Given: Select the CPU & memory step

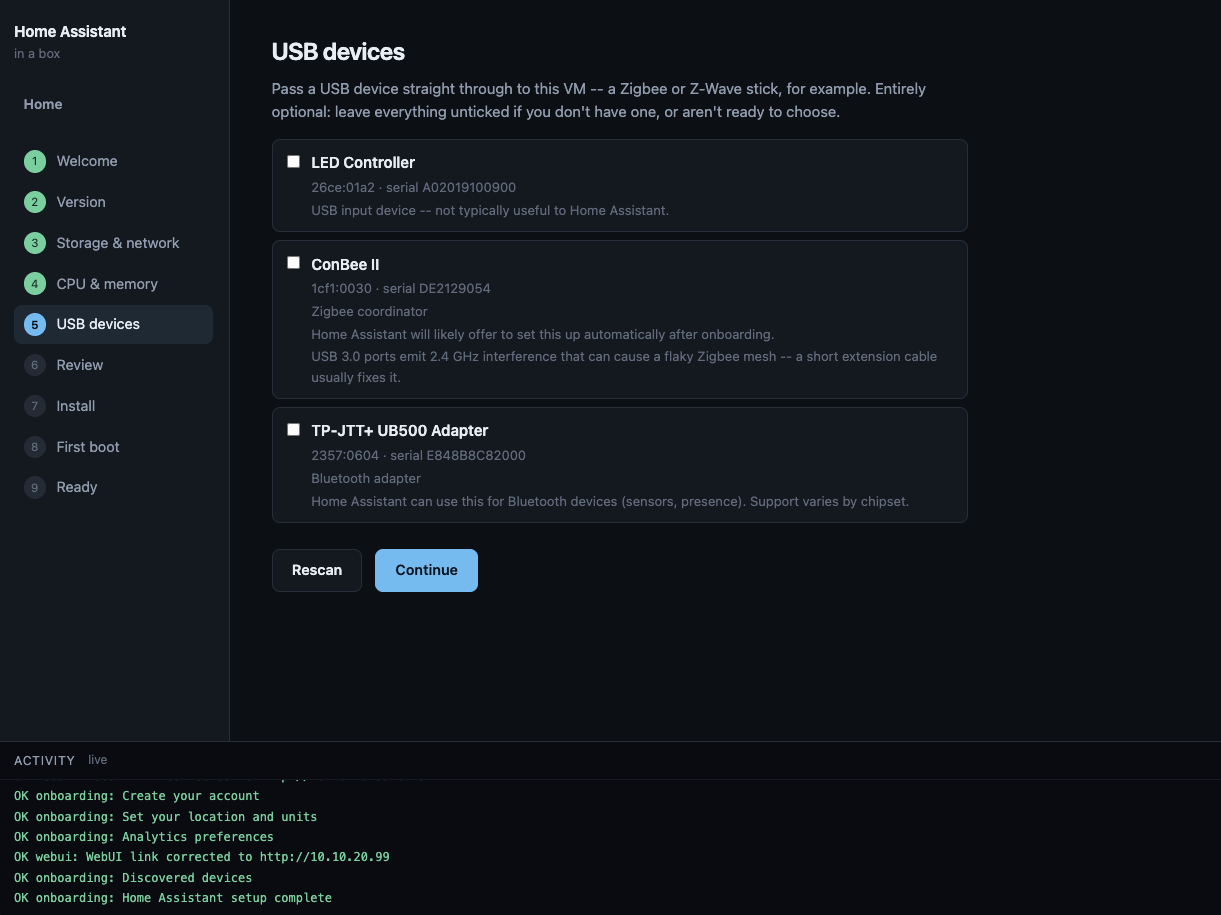Looking at the screenshot, I should [x=113, y=284].
